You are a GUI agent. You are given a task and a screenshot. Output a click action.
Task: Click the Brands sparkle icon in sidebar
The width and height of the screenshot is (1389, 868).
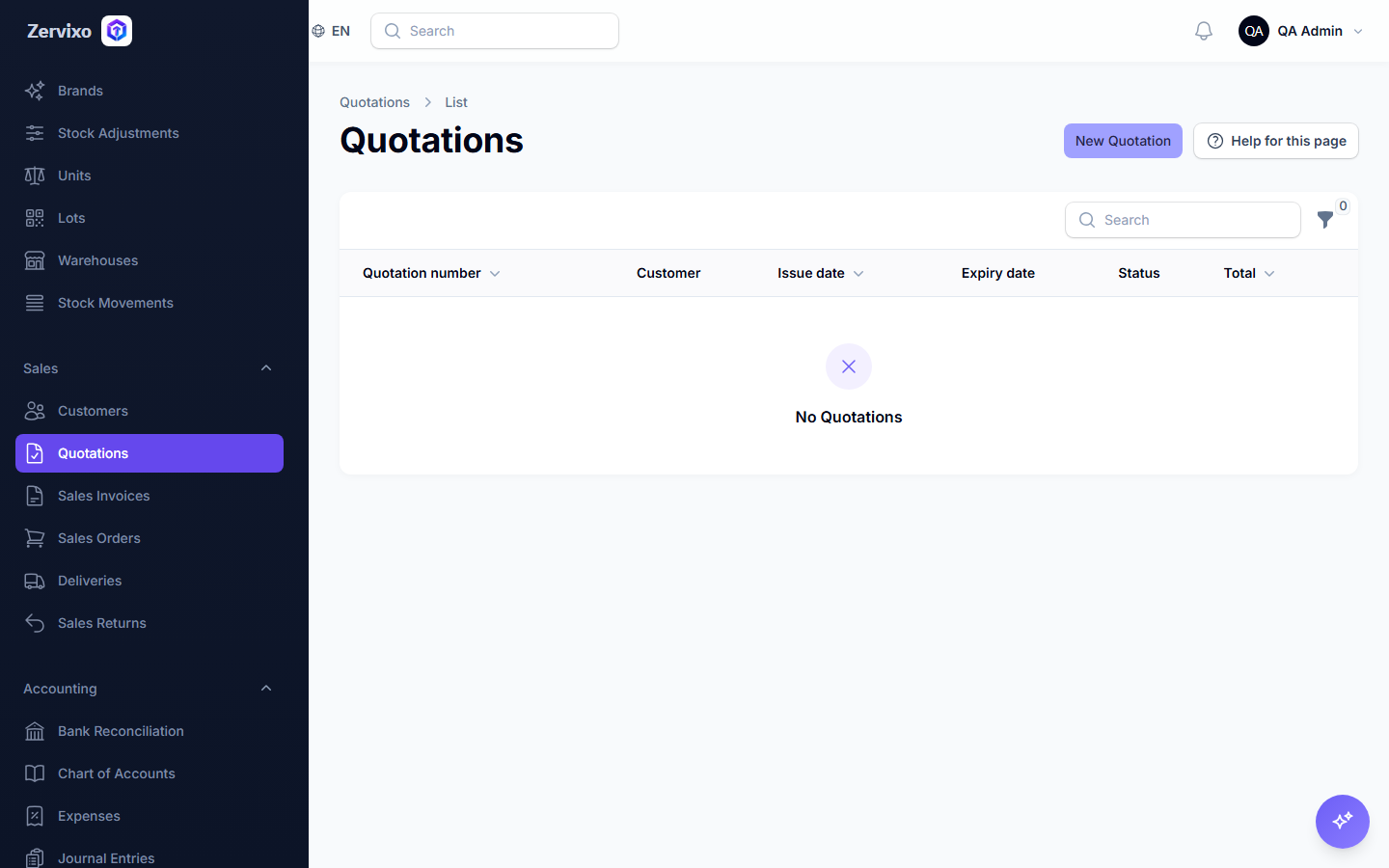point(35,91)
